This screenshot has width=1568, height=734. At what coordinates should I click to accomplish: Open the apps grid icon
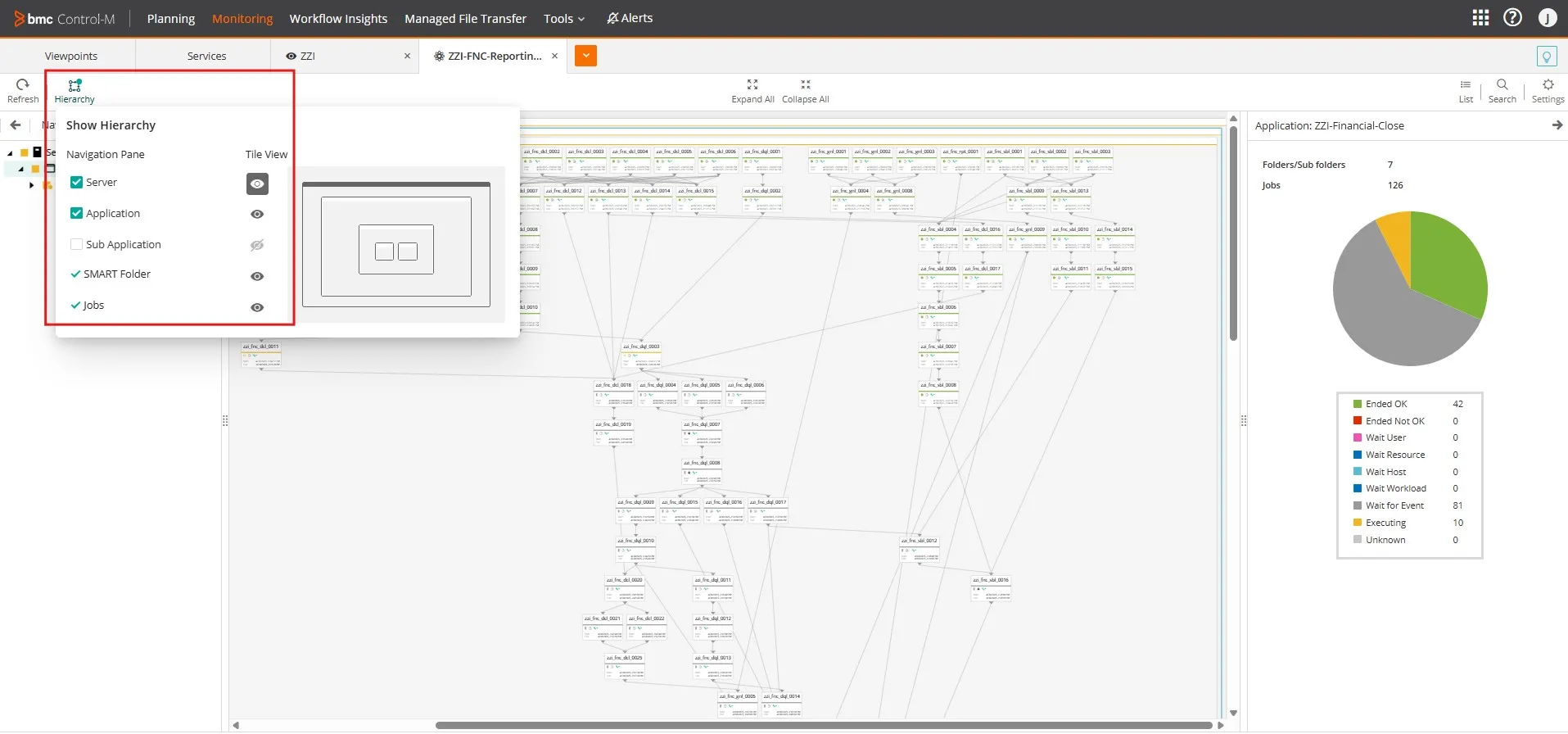tap(1480, 18)
